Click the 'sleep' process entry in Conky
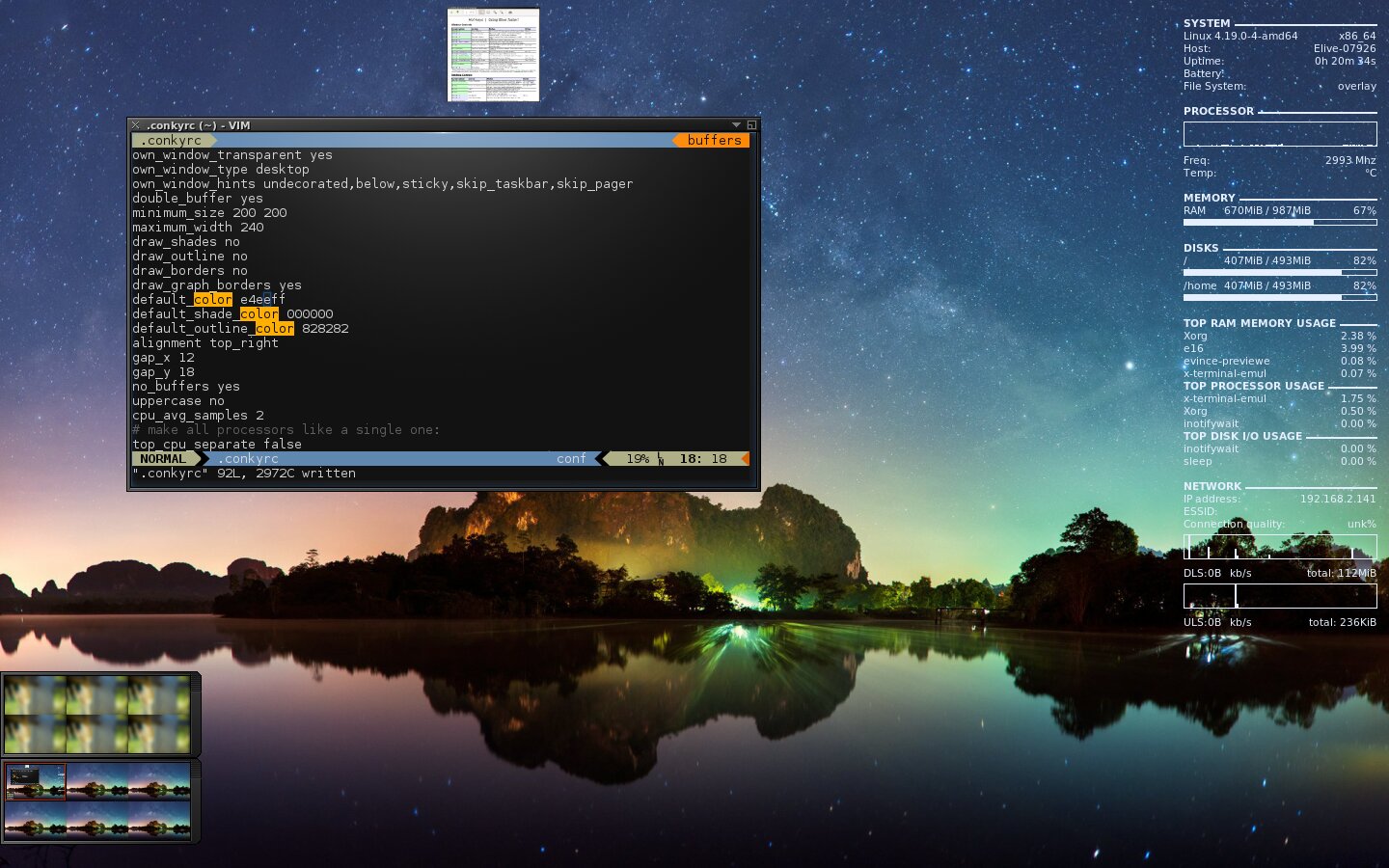 (x=1198, y=461)
